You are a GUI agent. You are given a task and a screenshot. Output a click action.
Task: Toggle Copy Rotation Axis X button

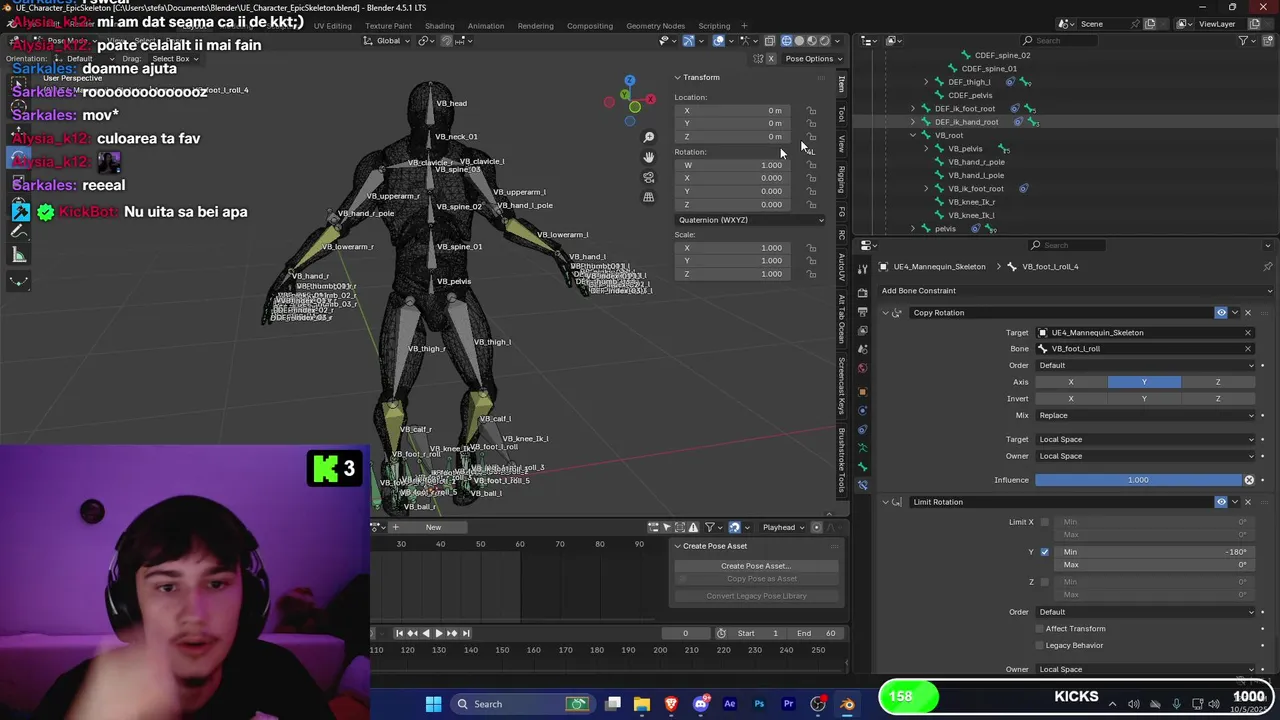[x=1071, y=382]
